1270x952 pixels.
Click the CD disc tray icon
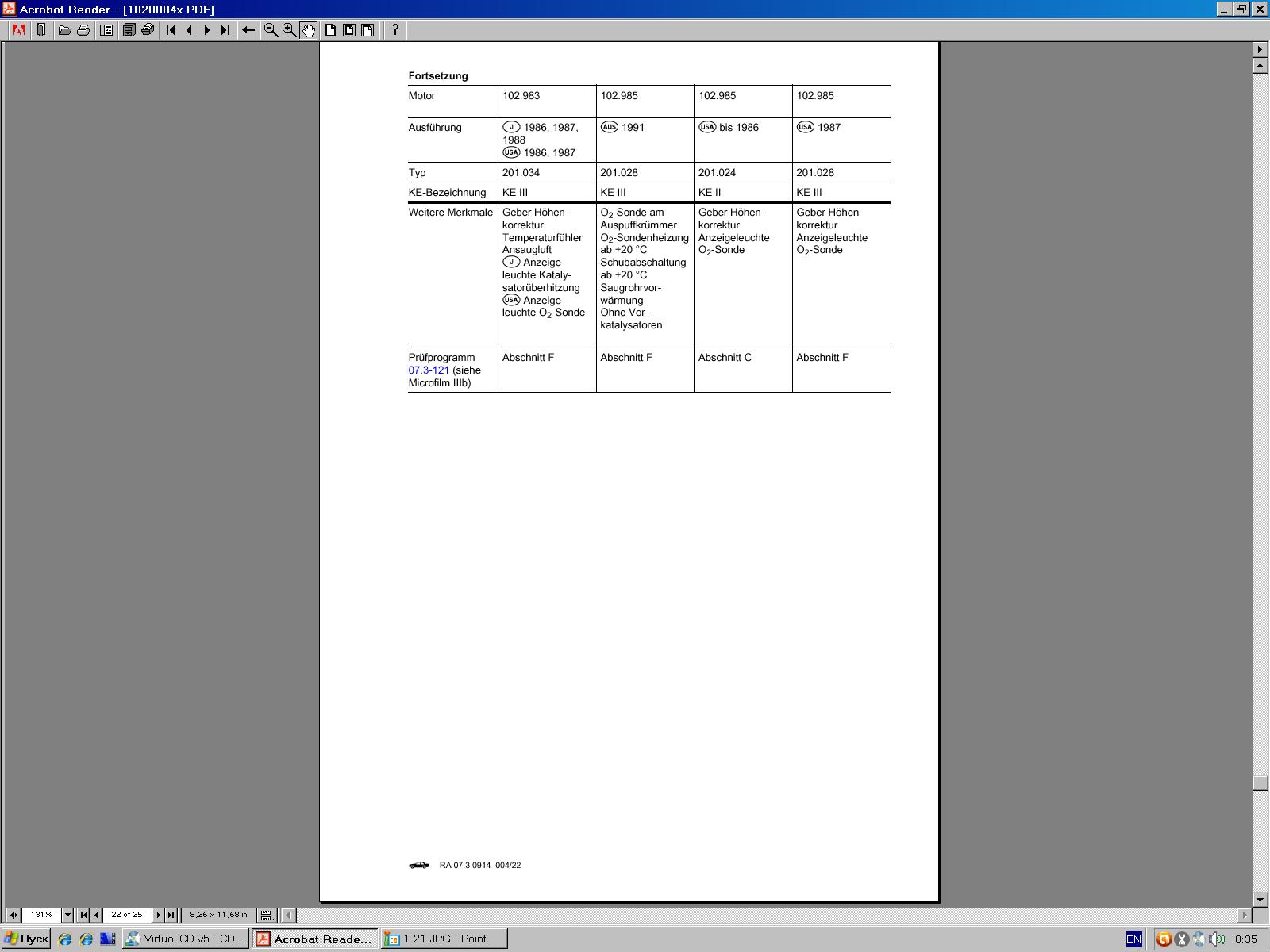click(1199, 939)
